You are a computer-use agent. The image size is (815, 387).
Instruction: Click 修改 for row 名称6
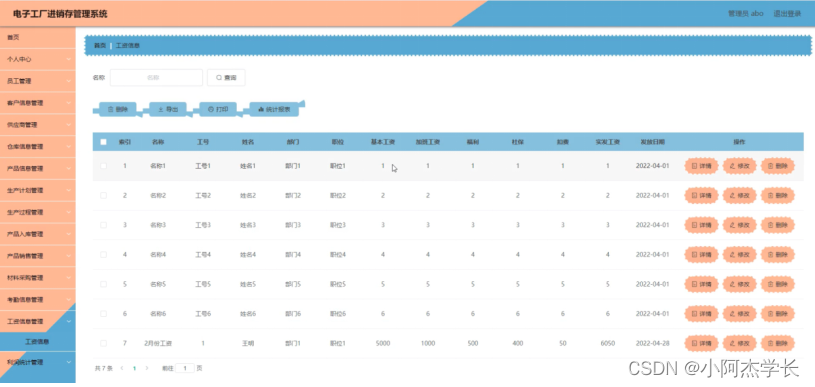740,314
